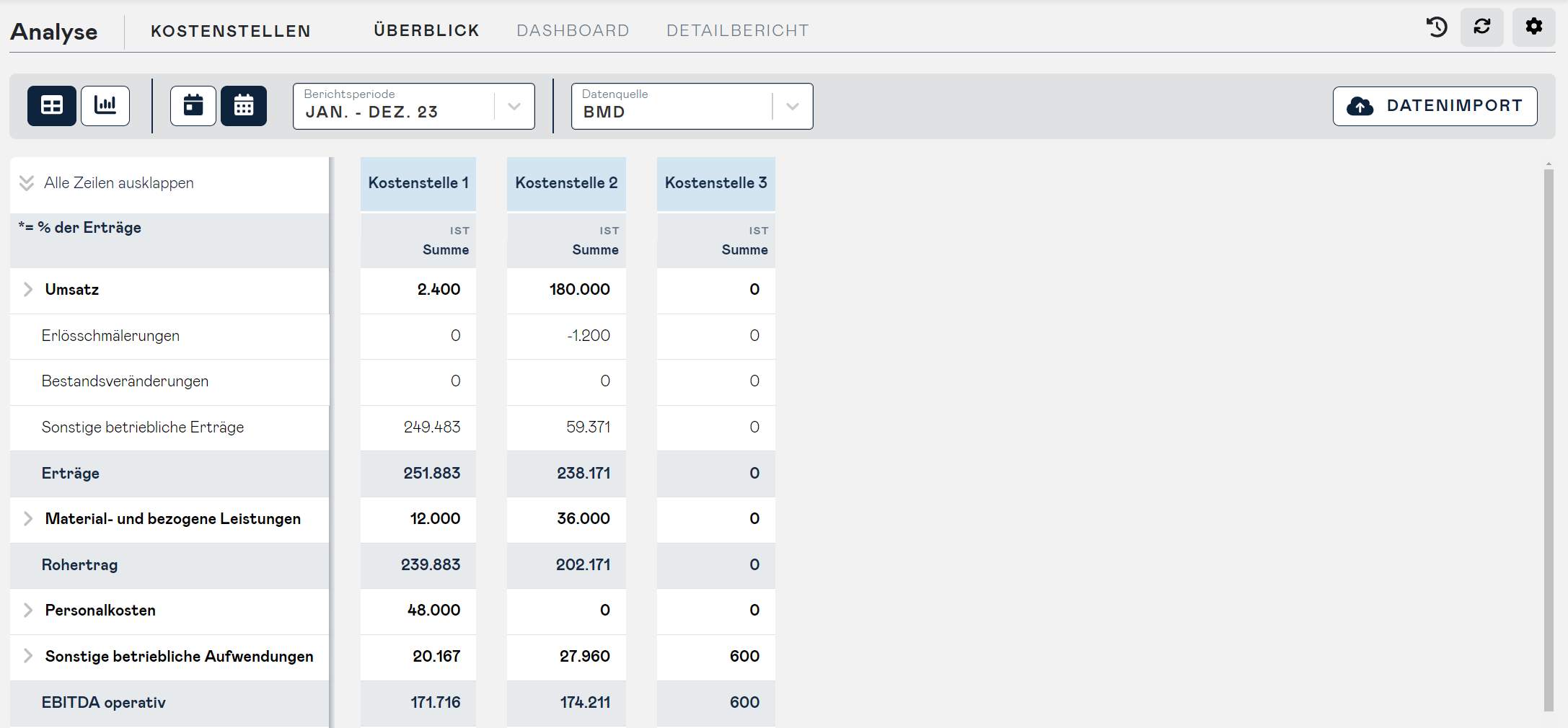Click Alle Zeilen ausklappen

coord(119,183)
